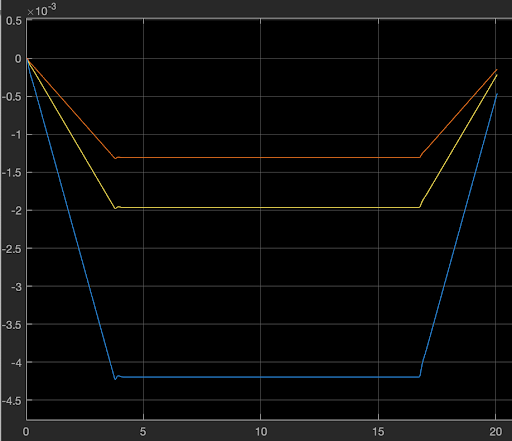Select the yellow curve's flat plateau segment
512x441 pixels.
(x=268, y=207)
